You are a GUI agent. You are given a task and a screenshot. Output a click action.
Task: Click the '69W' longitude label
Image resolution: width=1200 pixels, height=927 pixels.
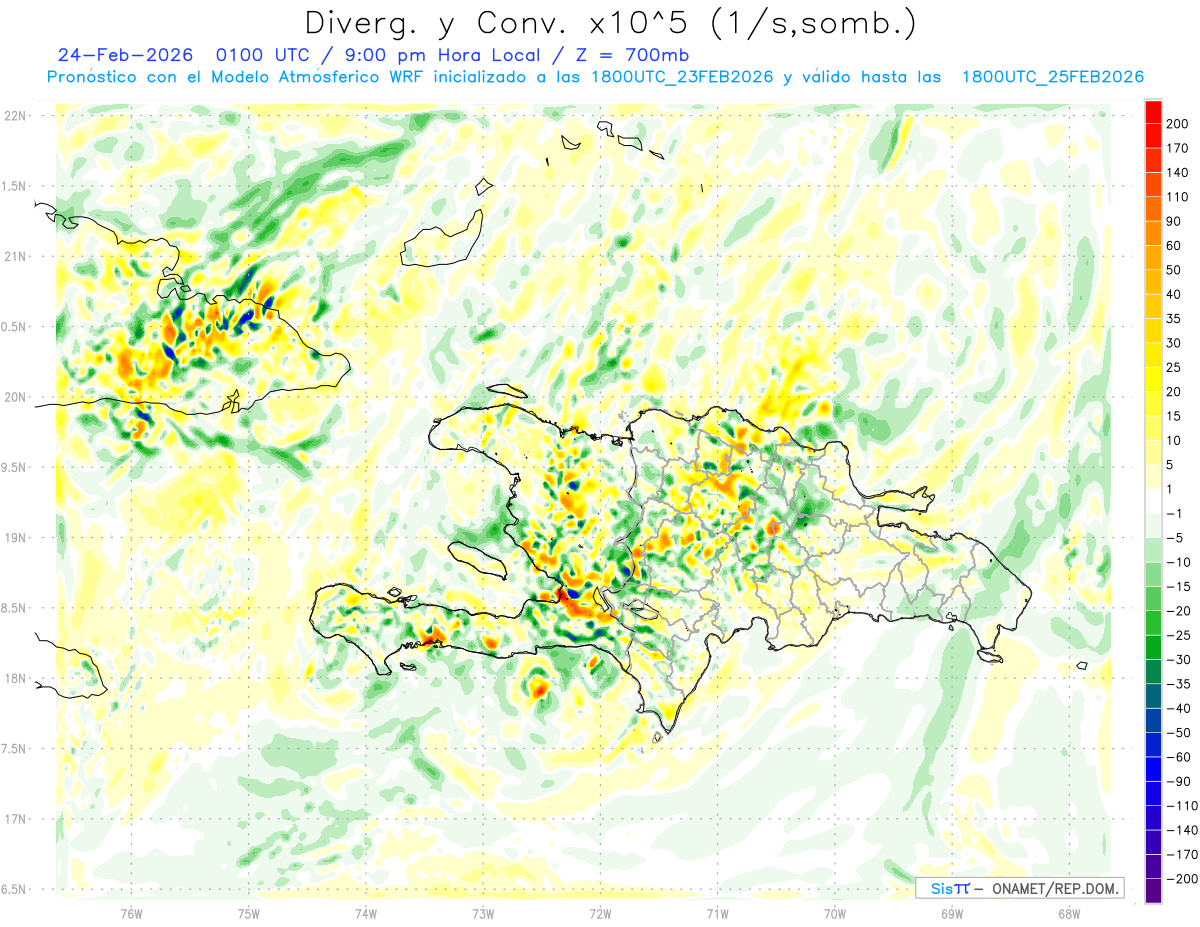(951, 913)
